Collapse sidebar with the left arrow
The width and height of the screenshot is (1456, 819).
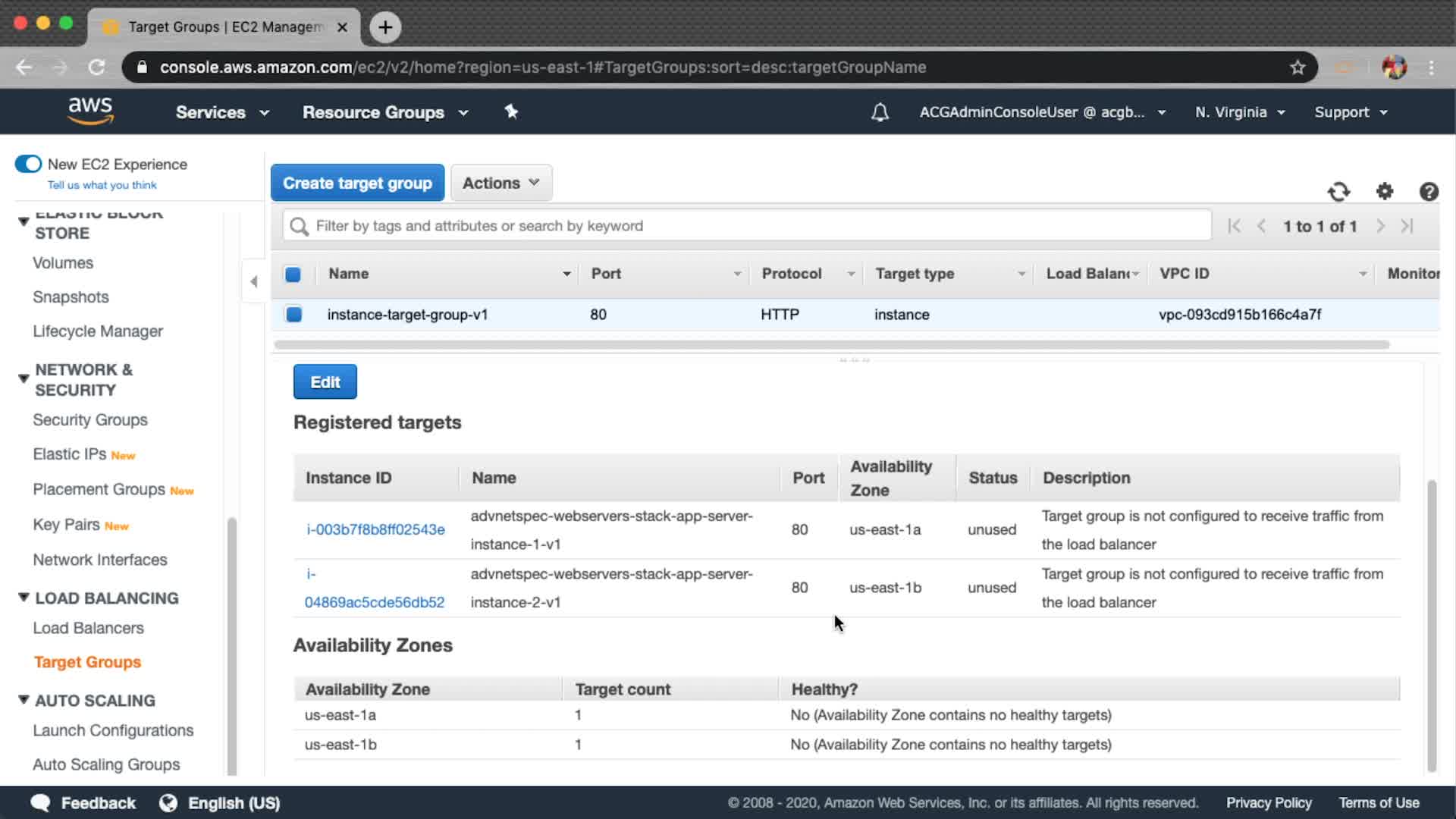[x=254, y=282]
